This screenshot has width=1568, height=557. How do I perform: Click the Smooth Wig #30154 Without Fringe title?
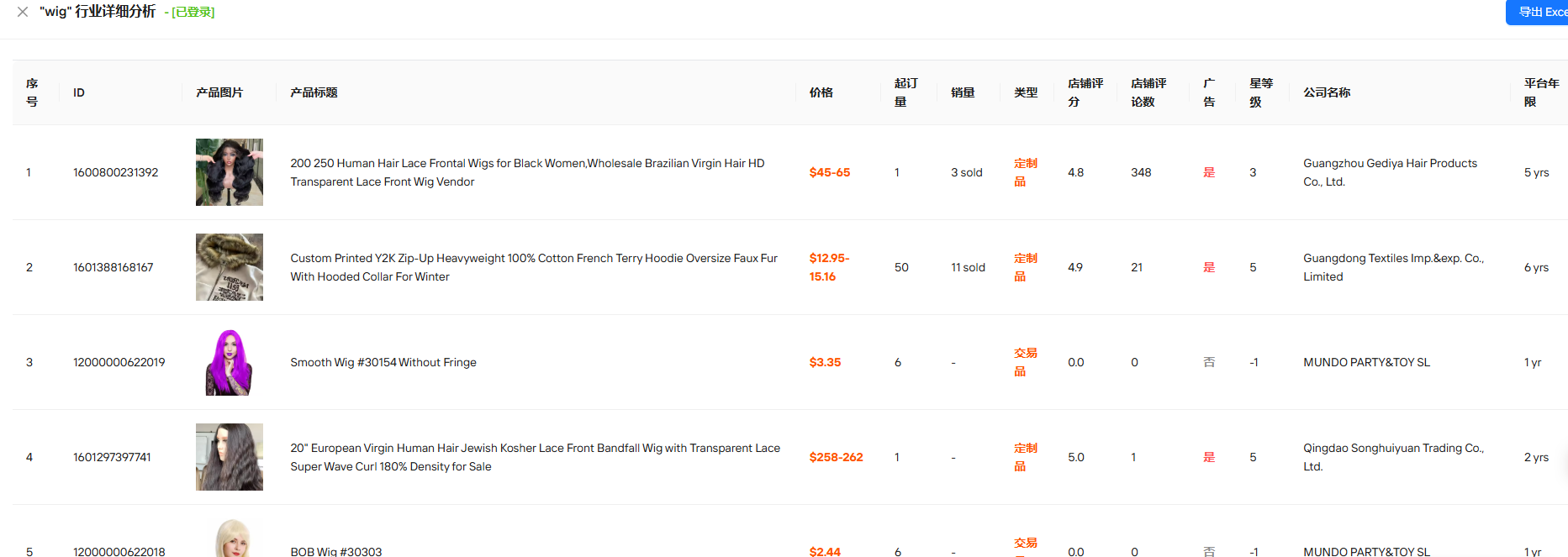(x=383, y=362)
